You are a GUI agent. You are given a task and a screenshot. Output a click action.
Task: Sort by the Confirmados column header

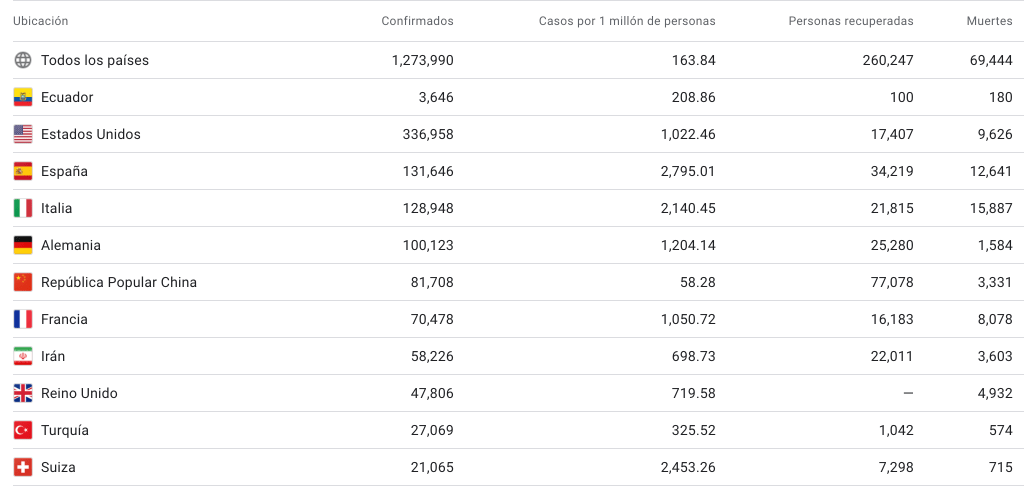click(417, 21)
